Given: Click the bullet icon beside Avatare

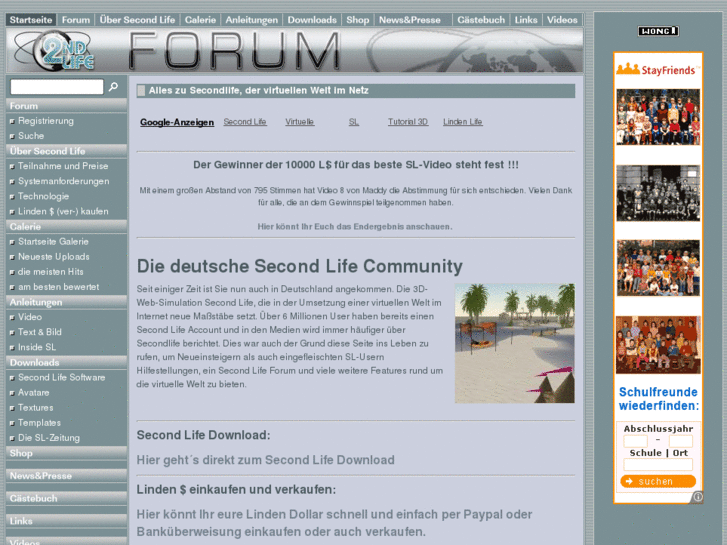Looking at the screenshot, I should coord(12,393).
